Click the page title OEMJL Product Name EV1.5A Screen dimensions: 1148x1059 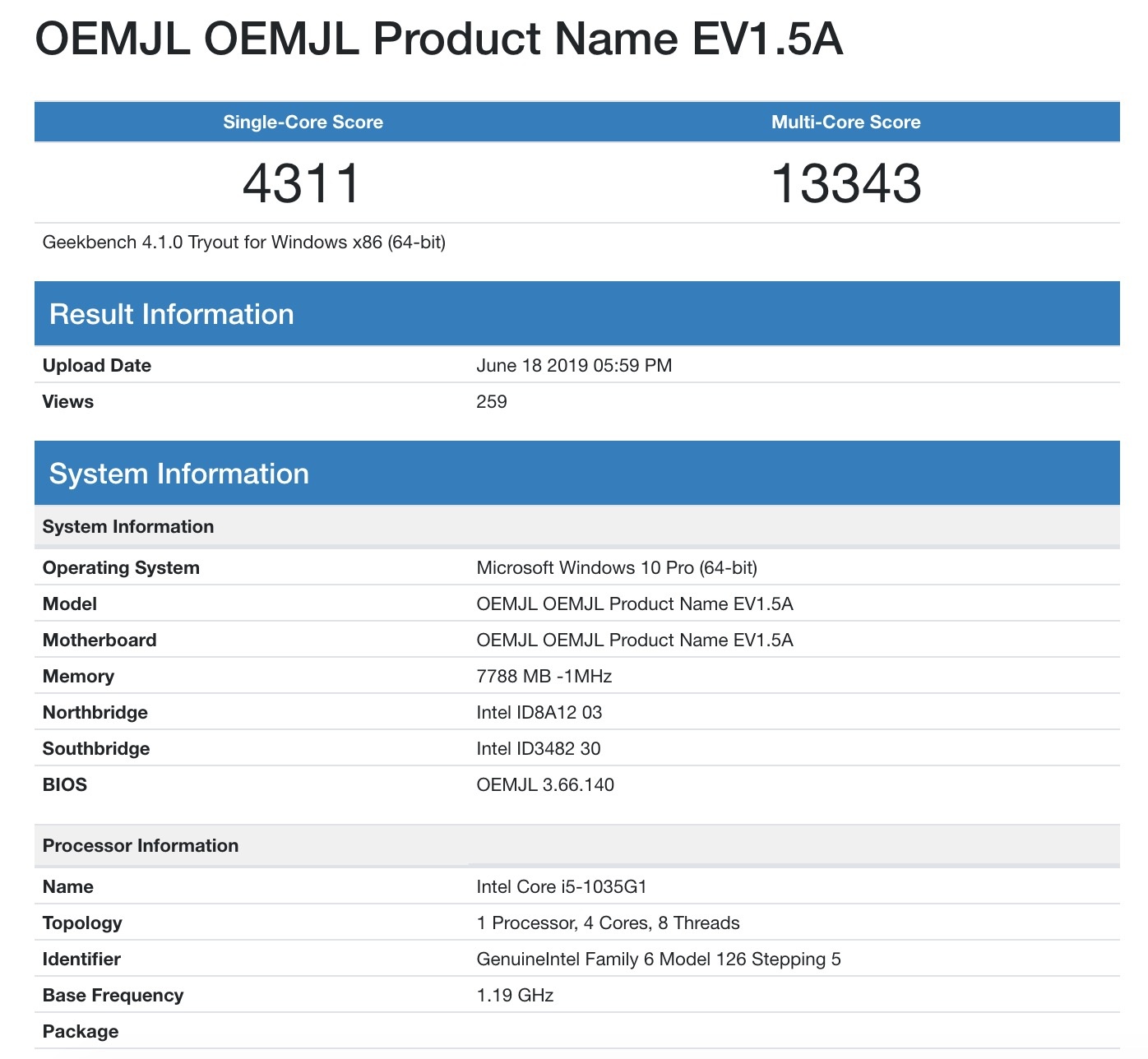point(438,39)
